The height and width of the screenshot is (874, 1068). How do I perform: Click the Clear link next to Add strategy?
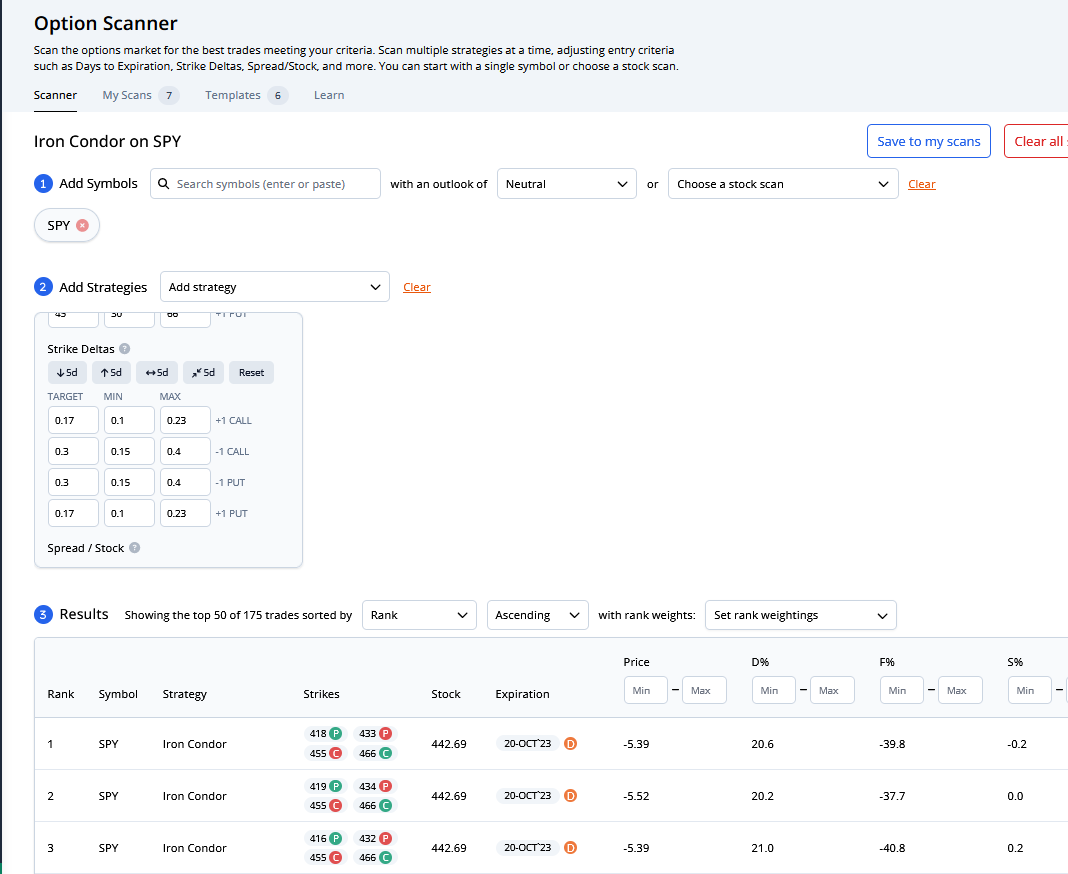(x=416, y=287)
